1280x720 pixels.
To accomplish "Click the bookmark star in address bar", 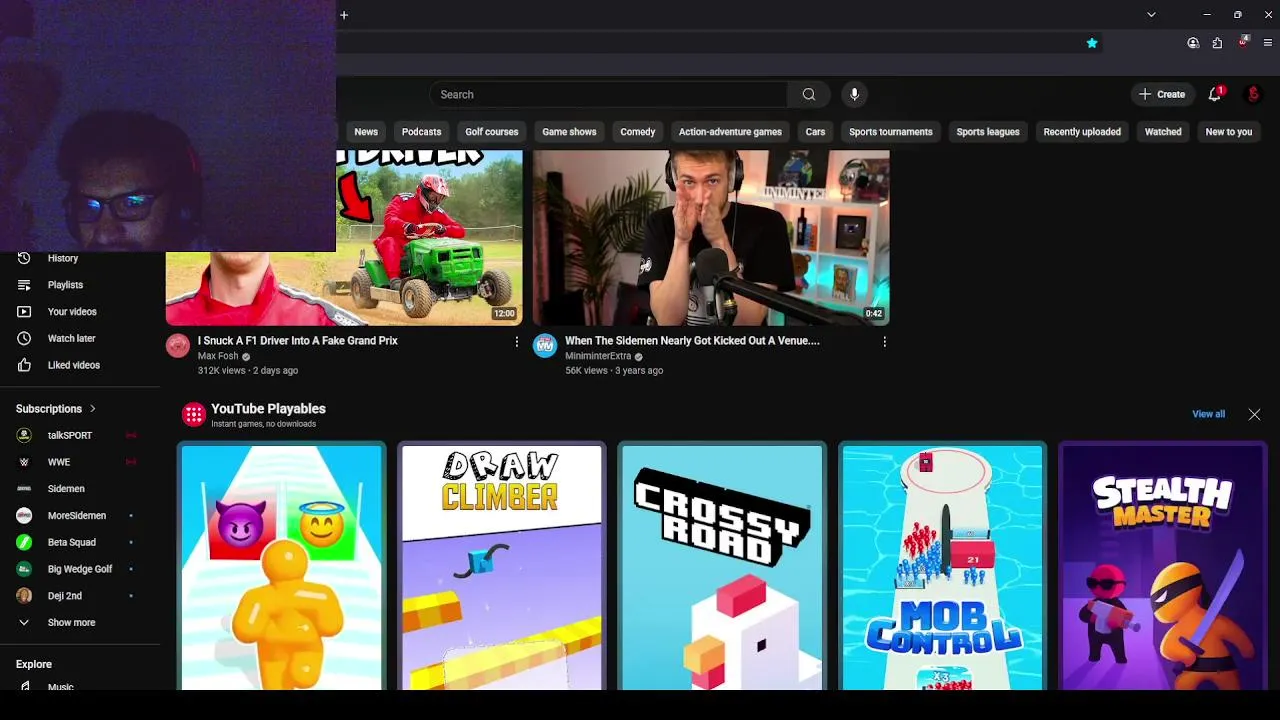I will (x=1092, y=43).
